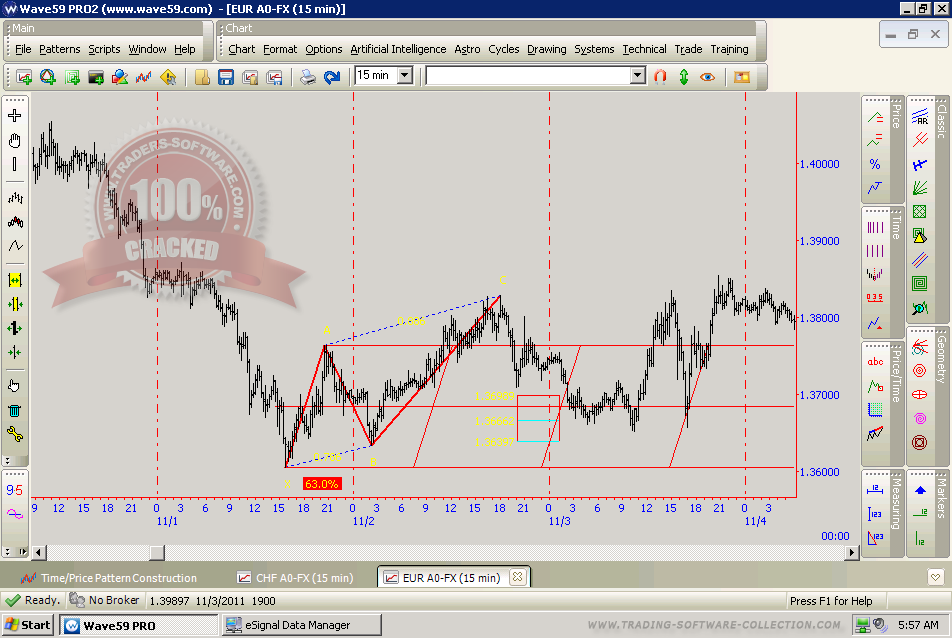Image resolution: width=952 pixels, height=638 pixels.
Task: Click the horizontal chart scrollbar thumb
Action: (157, 553)
